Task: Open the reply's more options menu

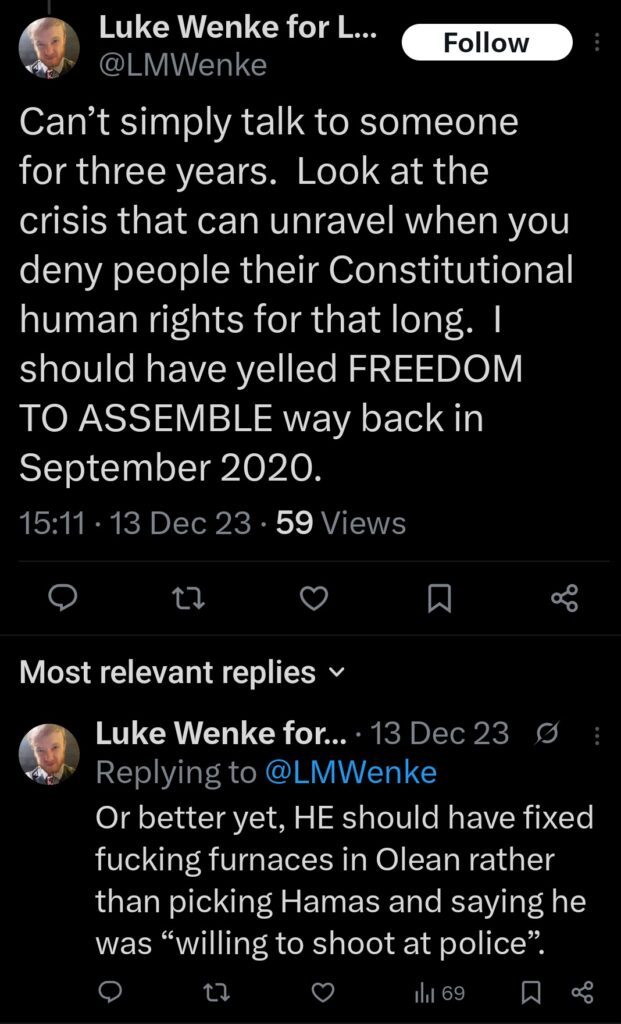Action: coord(596,733)
